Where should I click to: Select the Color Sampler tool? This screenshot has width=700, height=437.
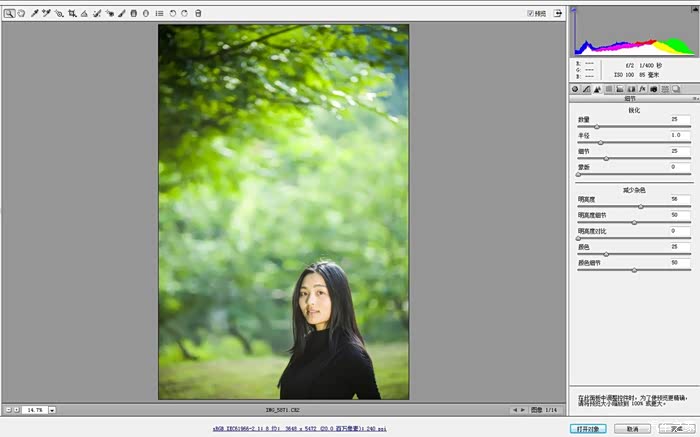[x=46, y=13]
